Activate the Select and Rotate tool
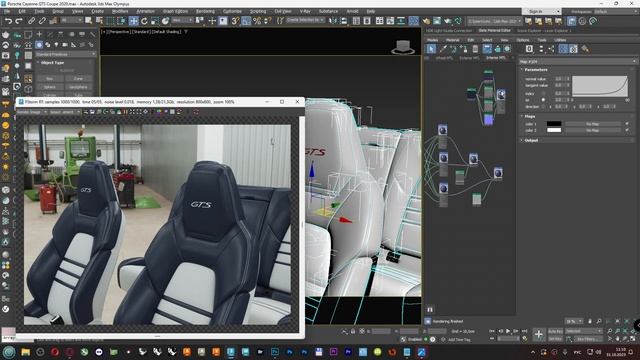 click(x=144, y=20)
